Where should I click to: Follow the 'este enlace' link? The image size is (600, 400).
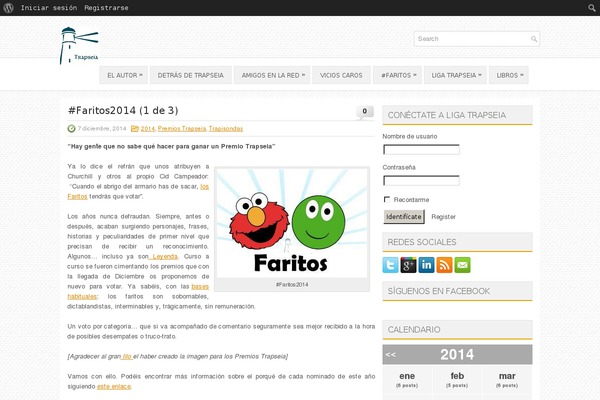pos(114,387)
